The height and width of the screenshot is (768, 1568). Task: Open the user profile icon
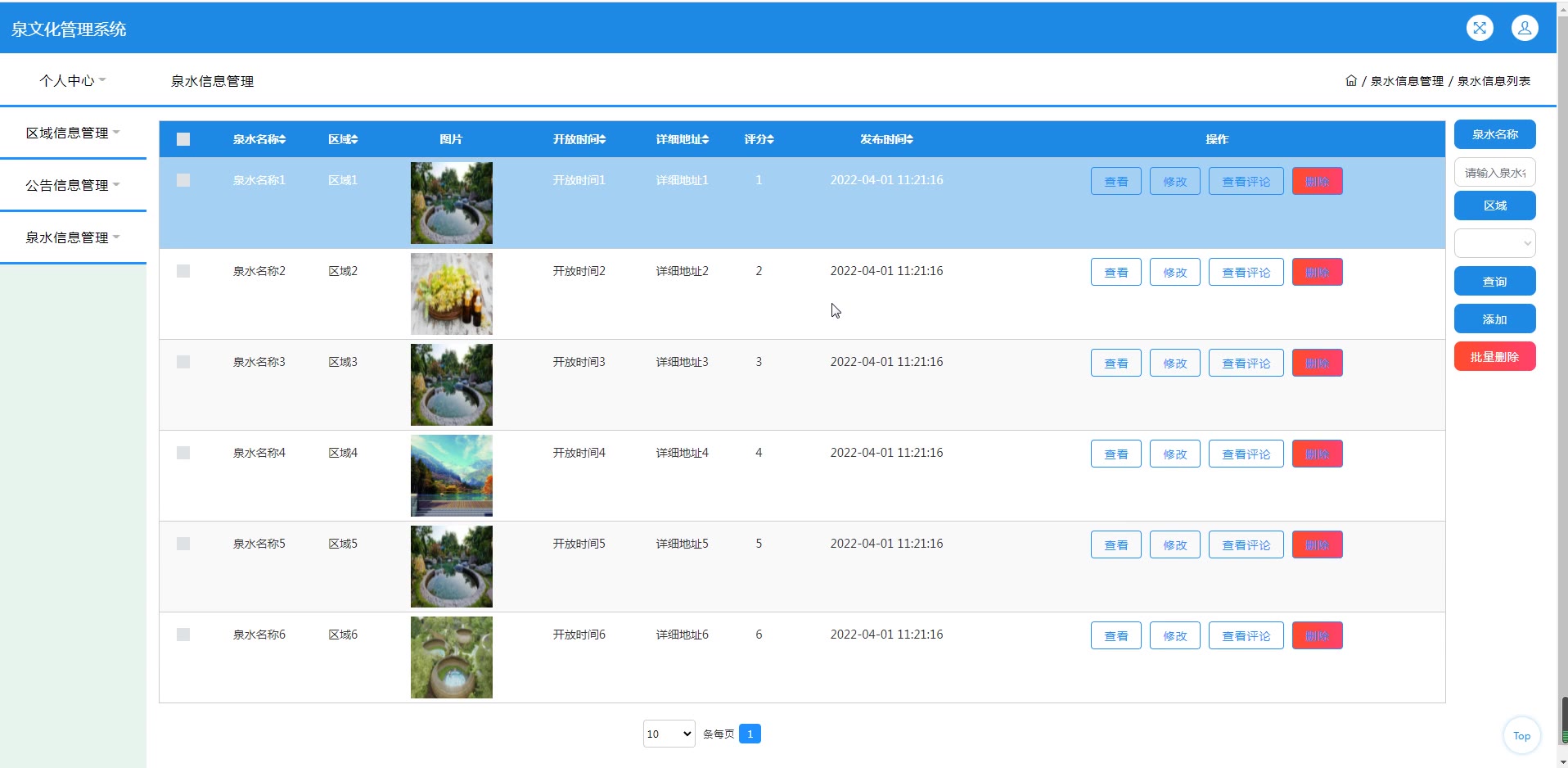point(1524,28)
